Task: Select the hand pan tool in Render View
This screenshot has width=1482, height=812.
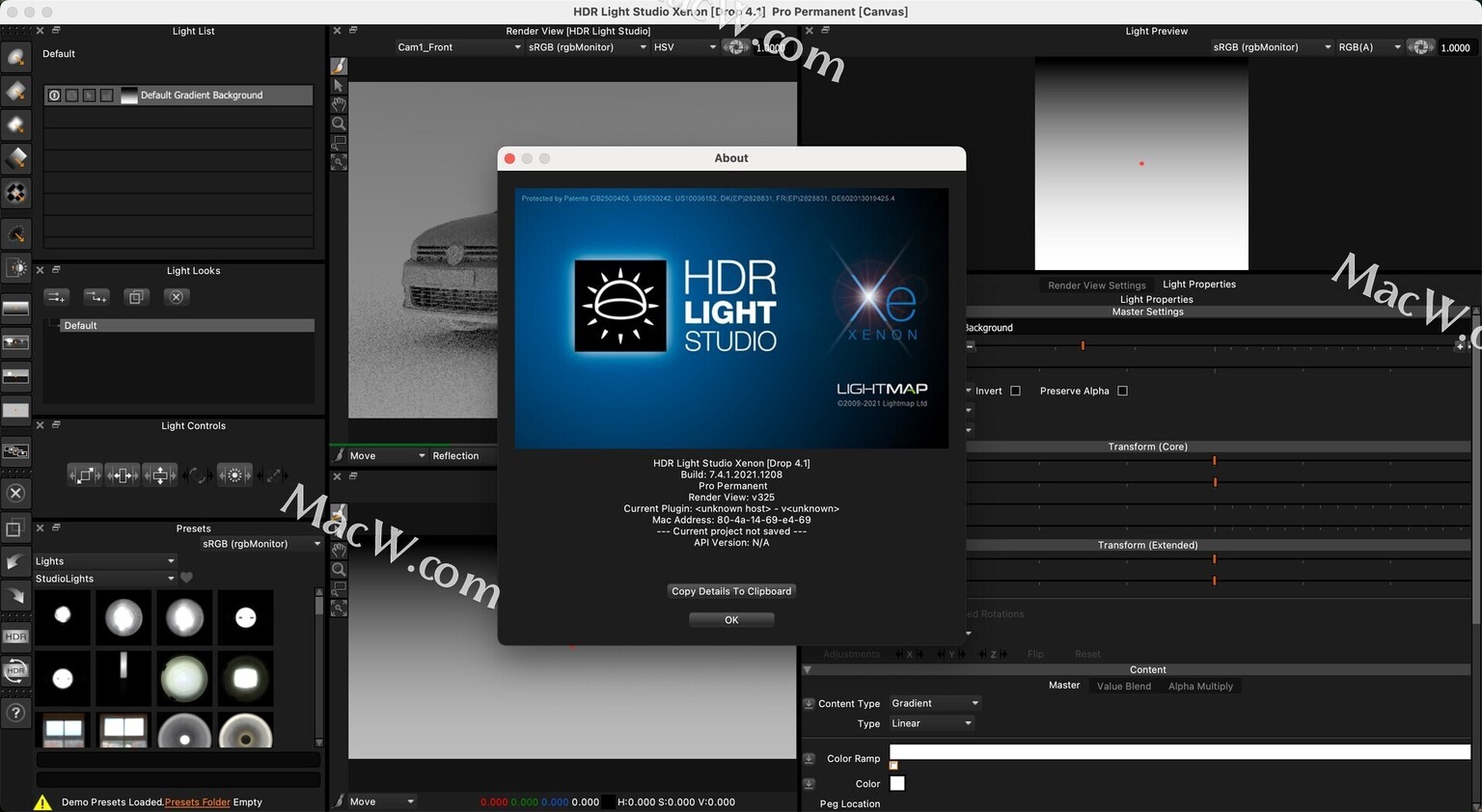Action: [339, 104]
